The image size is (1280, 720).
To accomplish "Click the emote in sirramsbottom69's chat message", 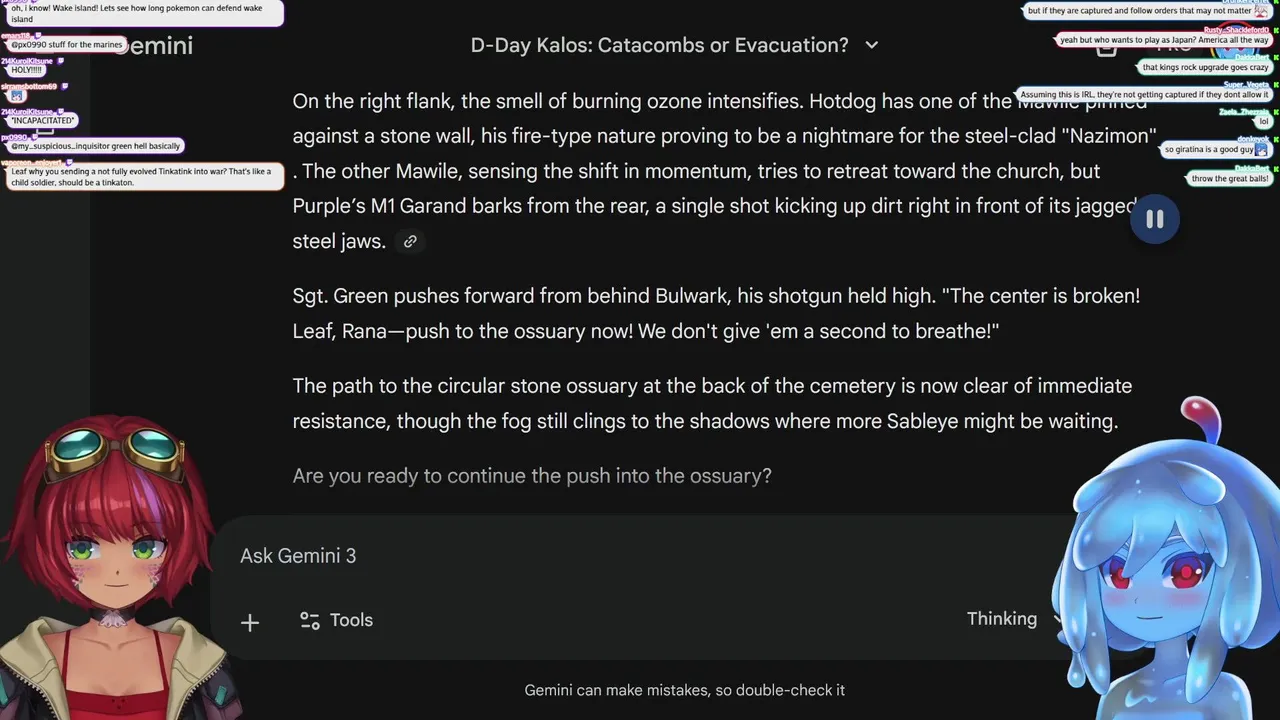I will click(x=17, y=96).
